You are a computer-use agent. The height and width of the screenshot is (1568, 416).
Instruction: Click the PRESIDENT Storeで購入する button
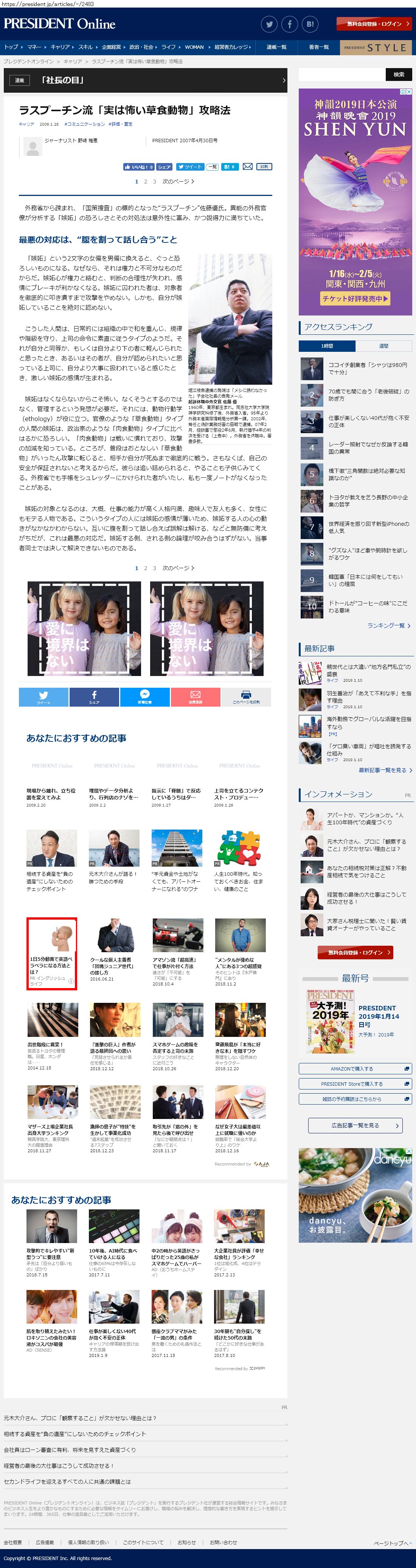coord(355,1083)
